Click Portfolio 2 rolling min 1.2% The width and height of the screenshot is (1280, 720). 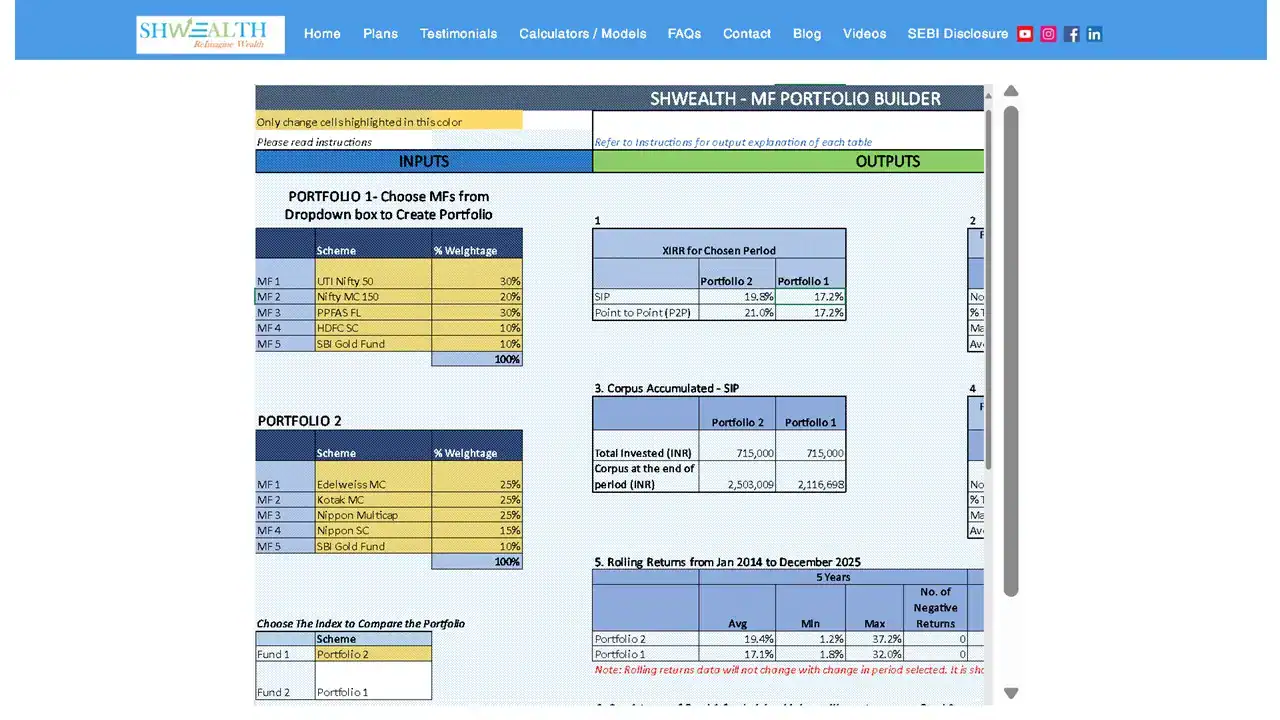[x=811, y=639]
